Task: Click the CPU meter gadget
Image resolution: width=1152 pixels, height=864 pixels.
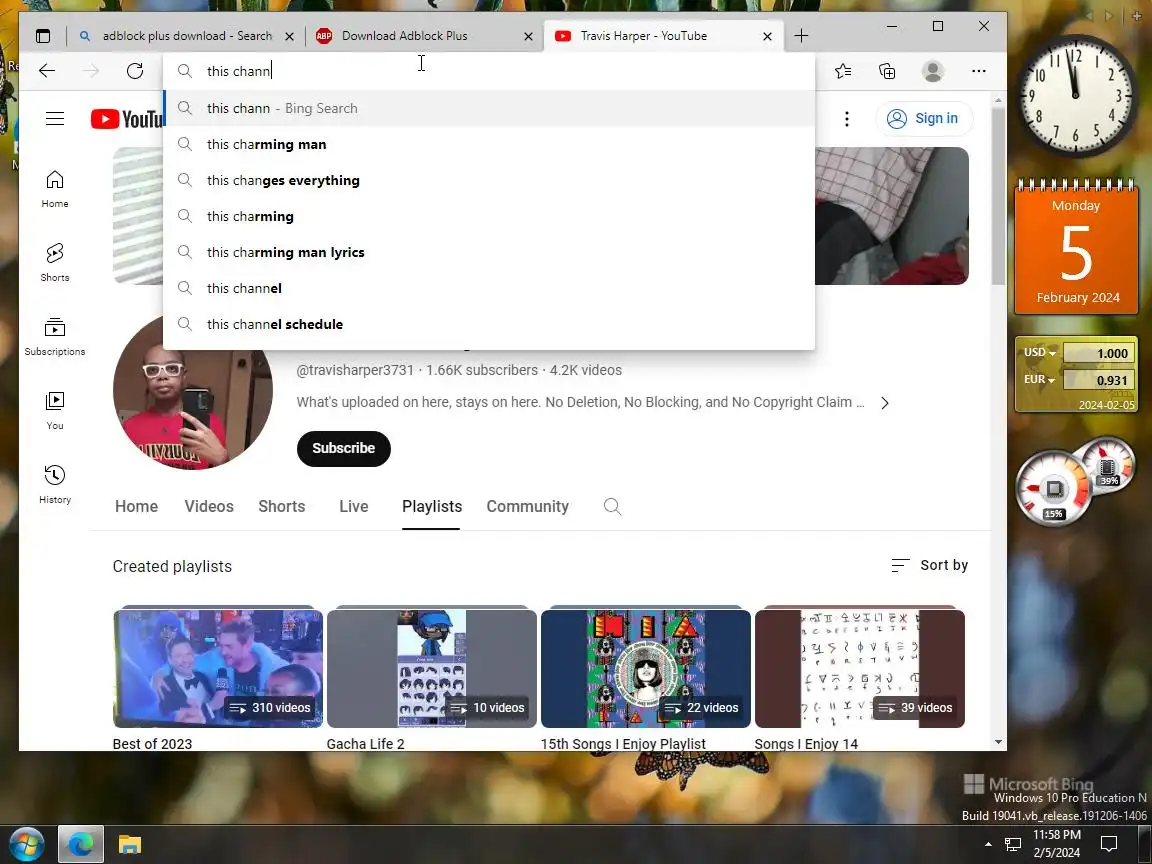Action: [x=1054, y=489]
